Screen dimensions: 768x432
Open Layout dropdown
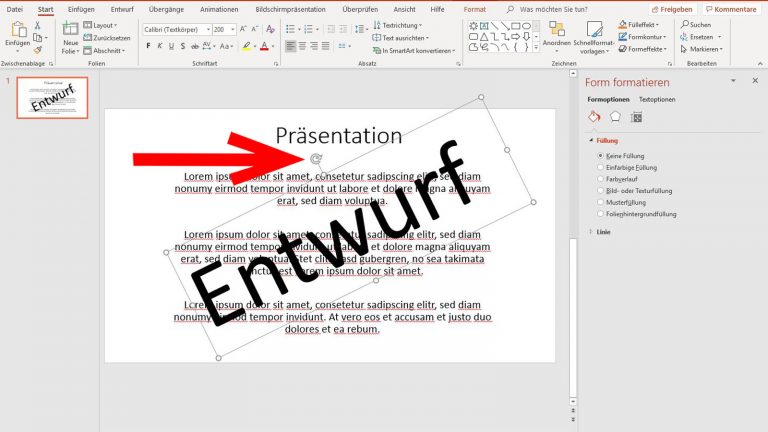[x=100, y=25]
